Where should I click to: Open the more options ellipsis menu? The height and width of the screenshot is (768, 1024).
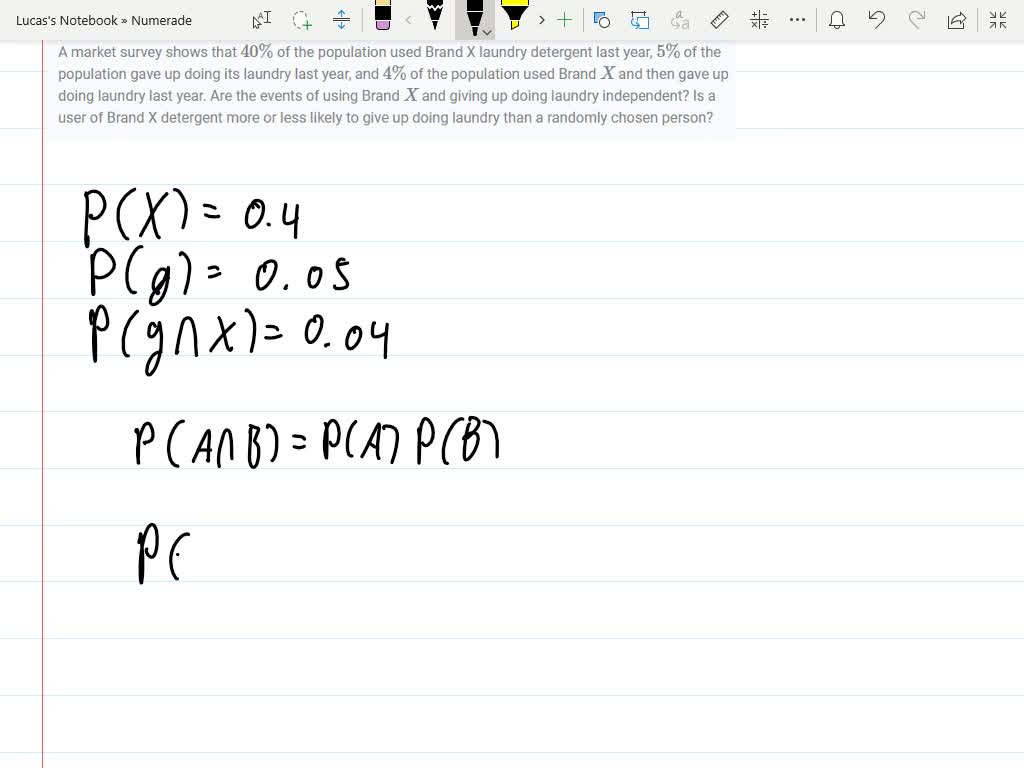[x=797, y=20]
